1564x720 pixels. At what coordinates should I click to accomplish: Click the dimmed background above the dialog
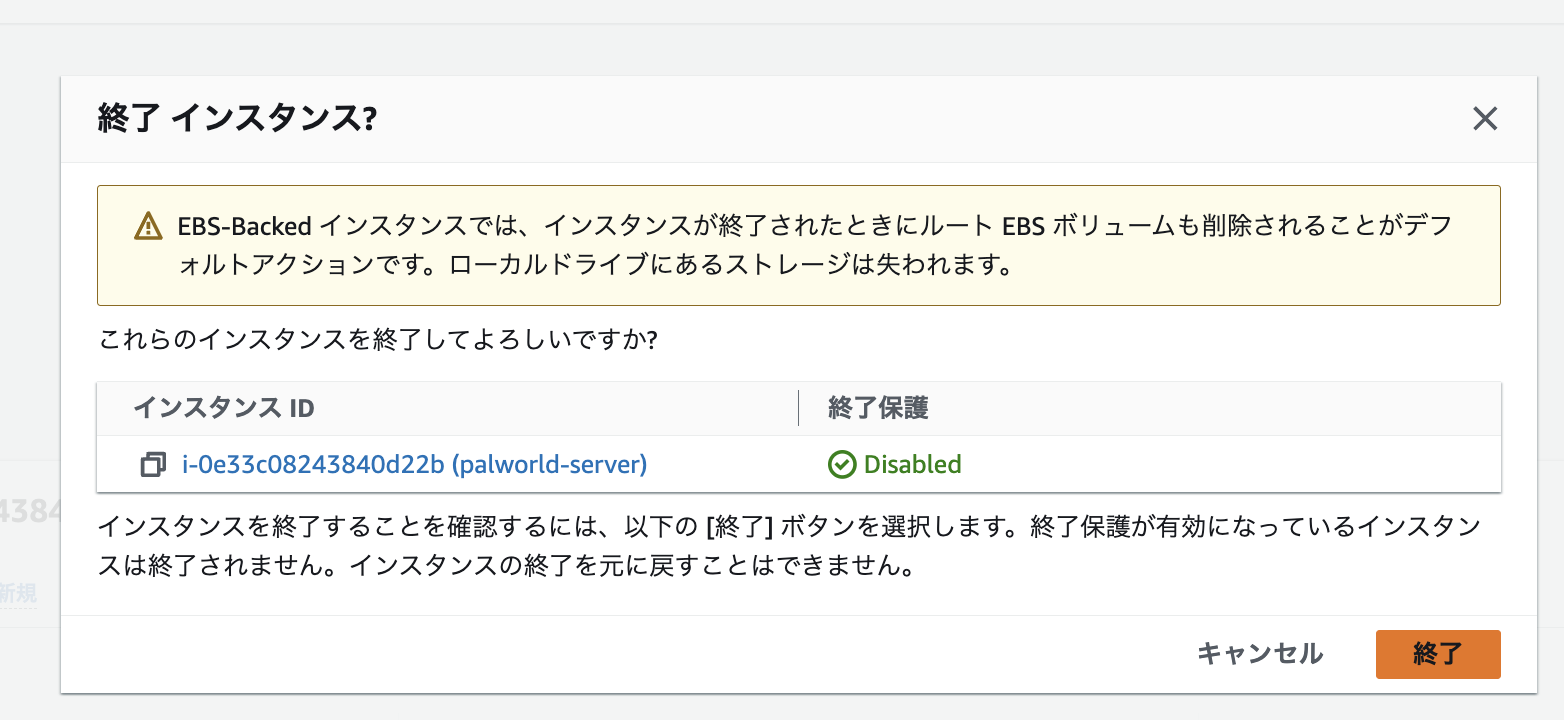pos(780,45)
